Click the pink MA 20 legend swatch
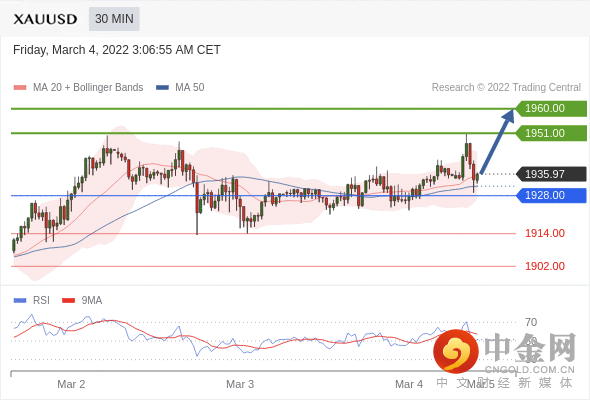The height and width of the screenshot is (401, 590). [x=20, y=88]
